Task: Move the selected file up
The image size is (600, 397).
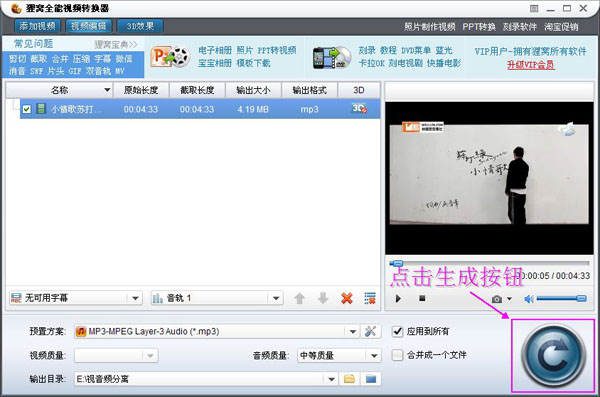Action: 300,298
